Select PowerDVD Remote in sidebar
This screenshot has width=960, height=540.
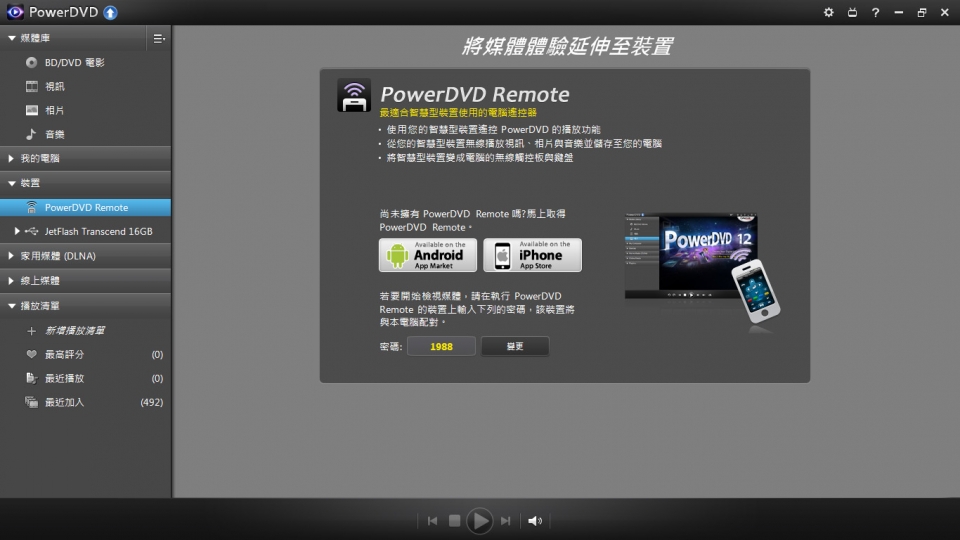click(x=85, y=208)
